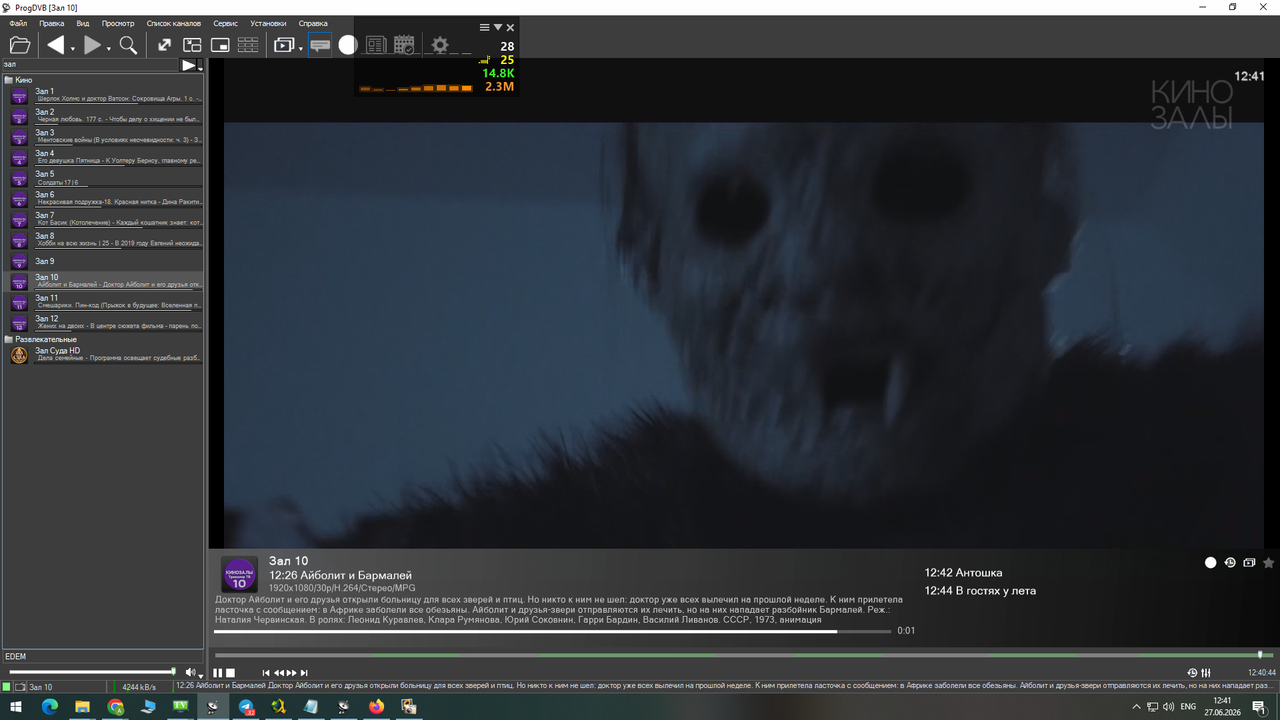Open the scheduler calendar icon
This screenshot has width=1280, height=720.
404,45
